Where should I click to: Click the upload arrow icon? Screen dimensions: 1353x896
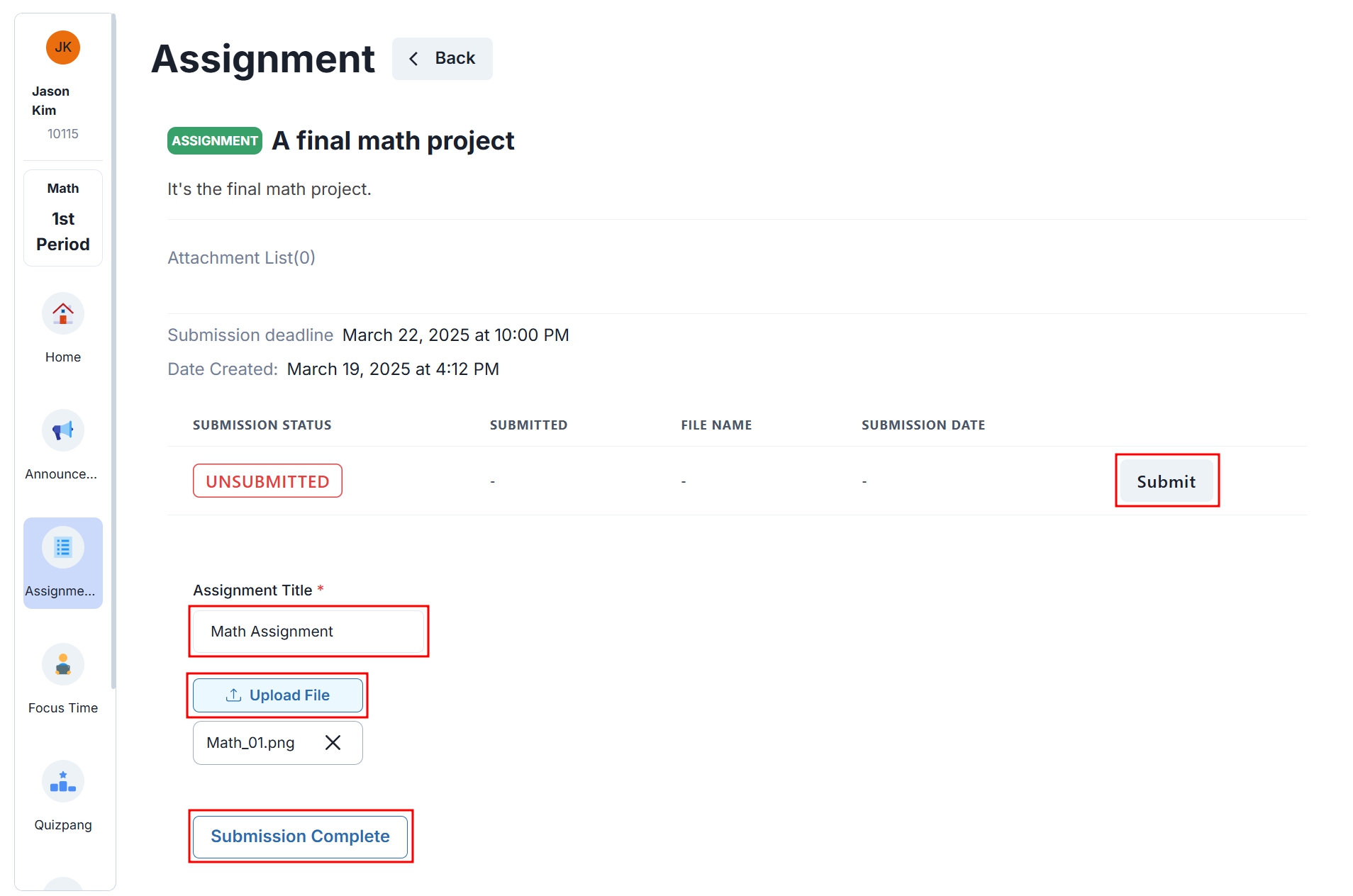click(233, 695)
